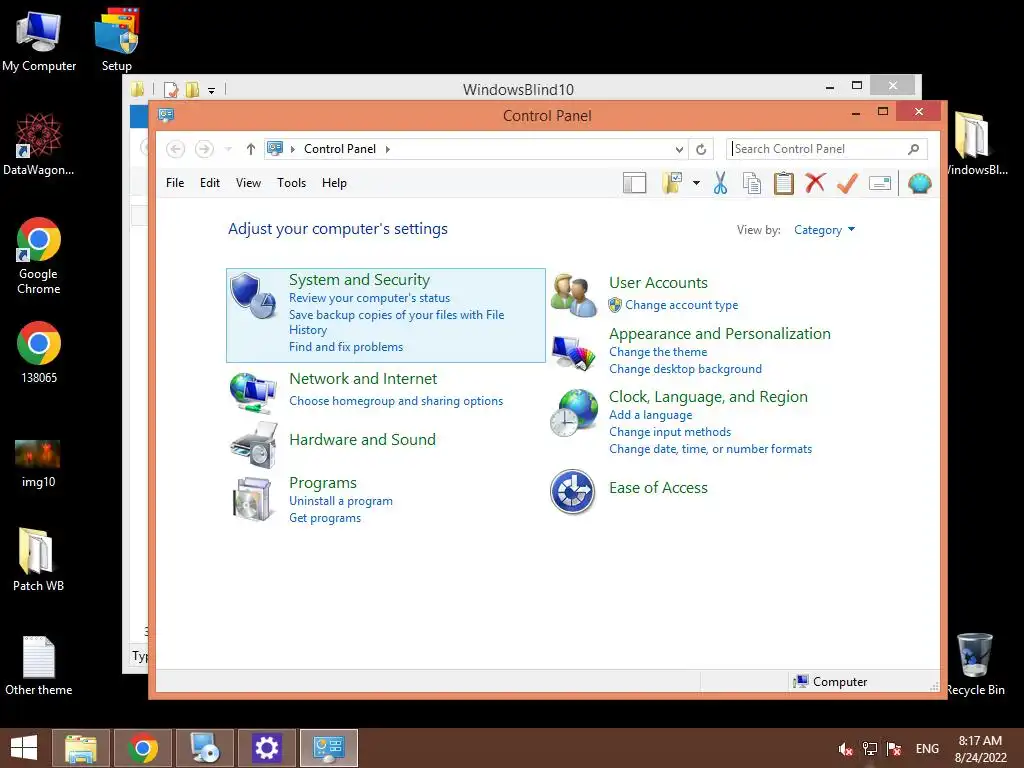
Task: Expand the Control Panel breadcrumb arrow
Action: click(x=388, y=149)
